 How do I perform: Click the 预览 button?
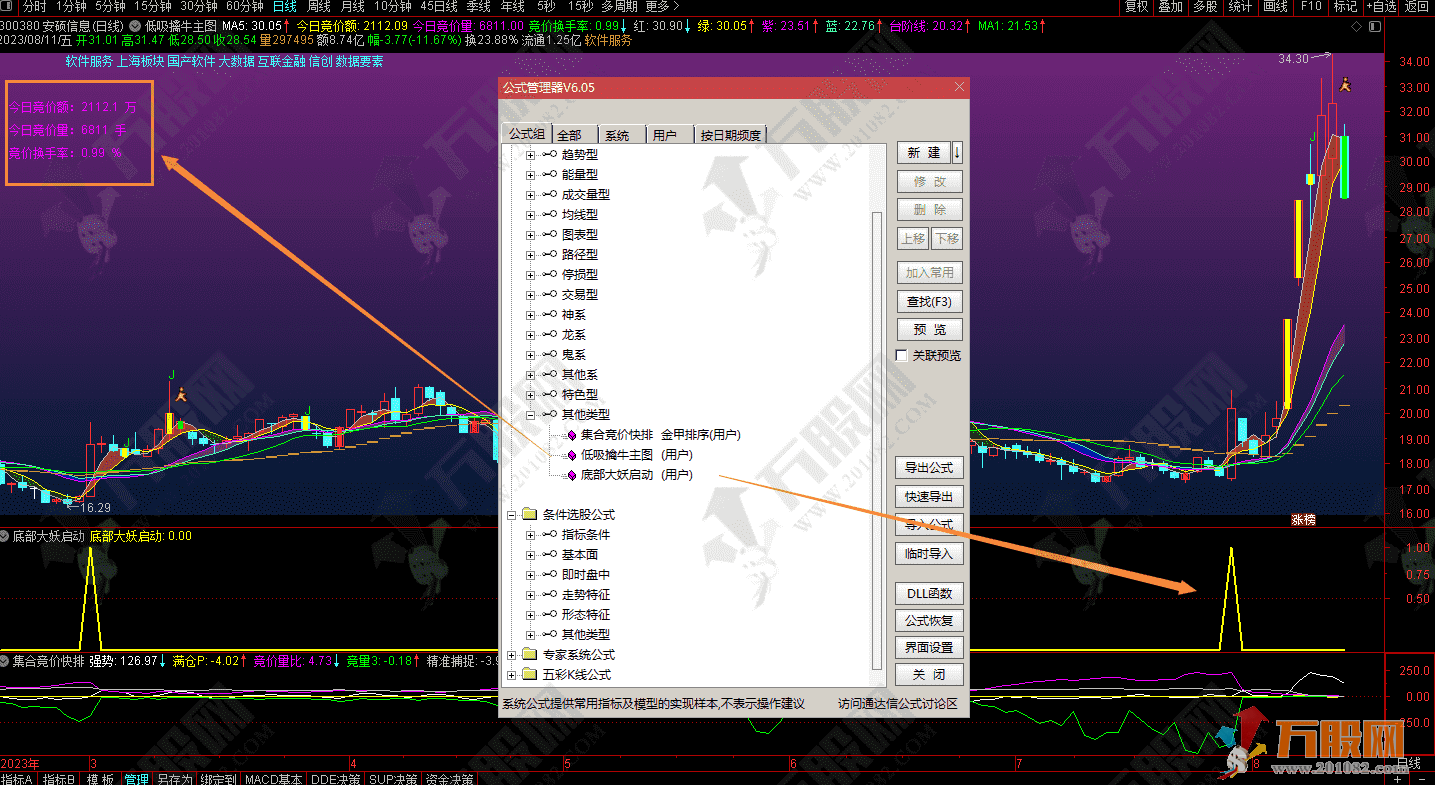930,329
